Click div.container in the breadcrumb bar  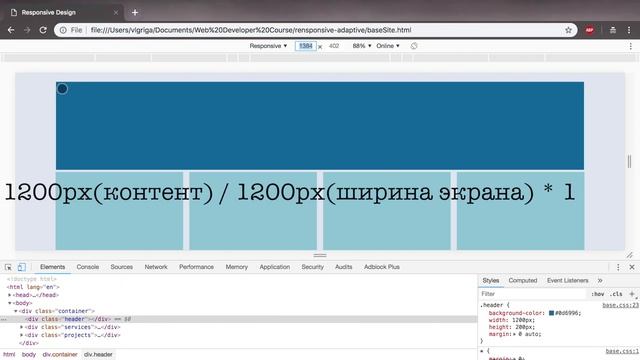click(x=60, y=355)
